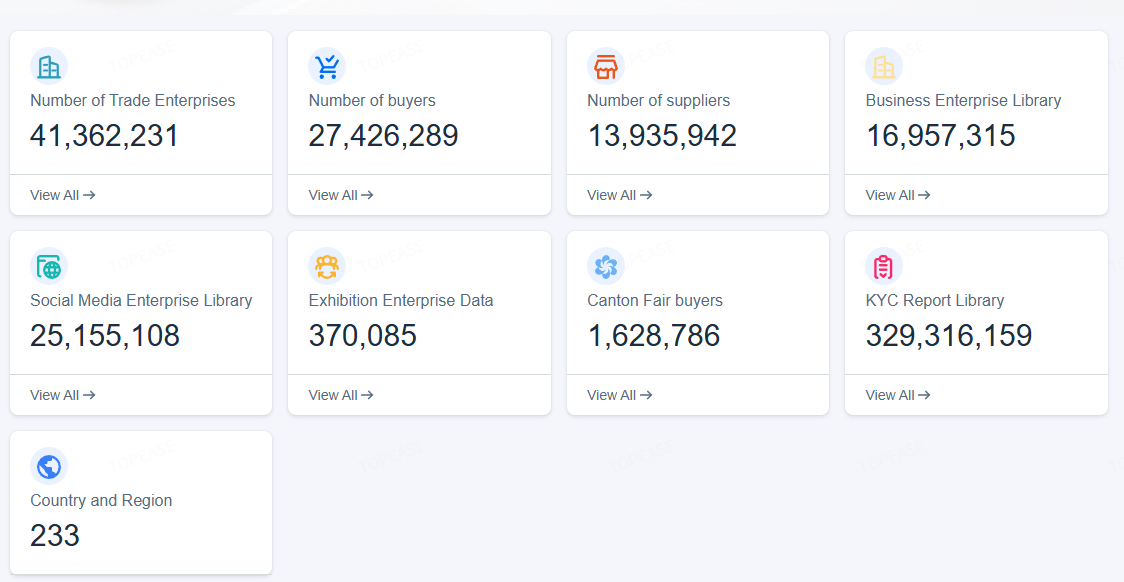Open View All under Number of buyers
This screenshot has height=582, width=1124.
click(x=340, y=195)
